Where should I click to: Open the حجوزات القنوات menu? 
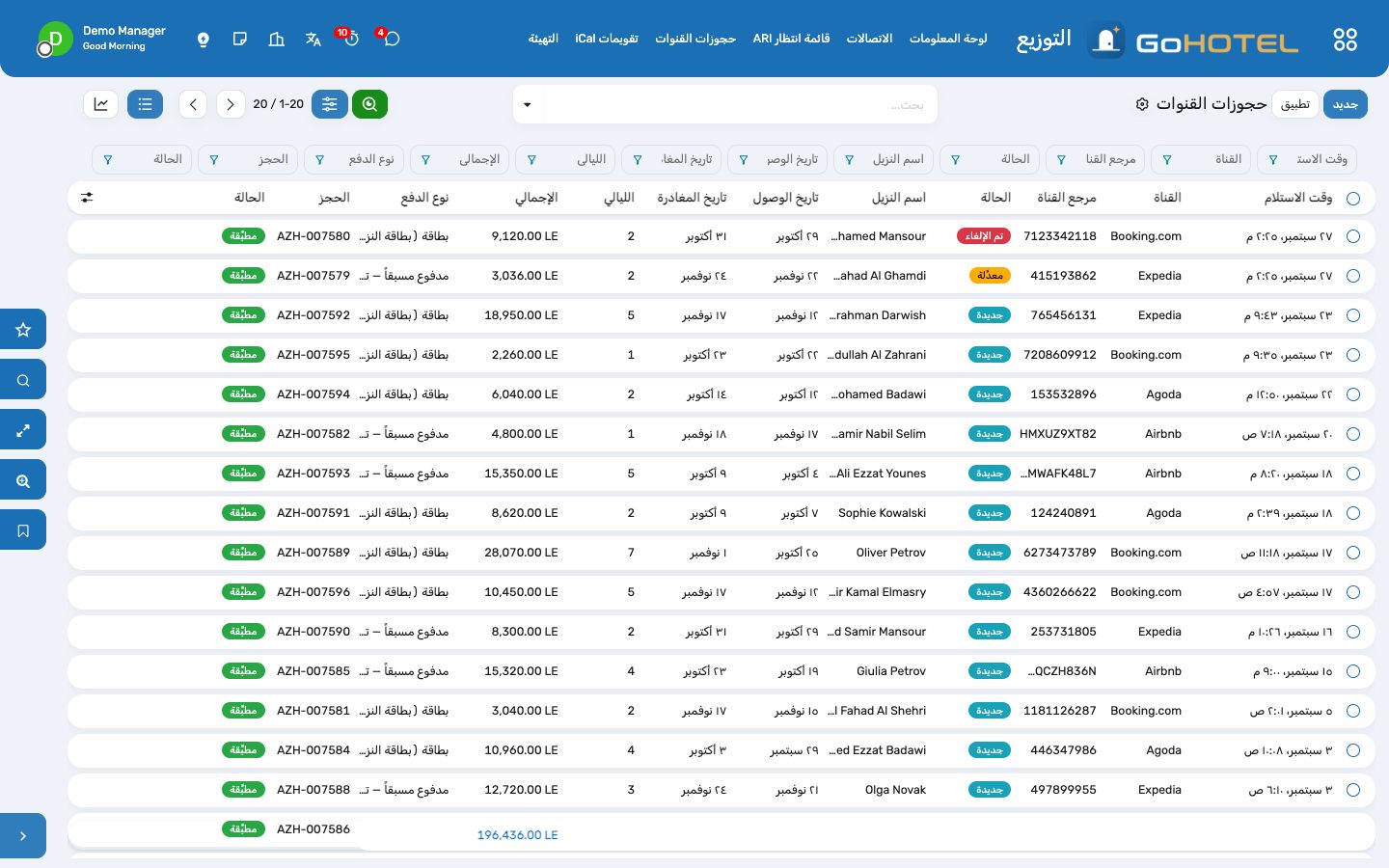[695, 39]
